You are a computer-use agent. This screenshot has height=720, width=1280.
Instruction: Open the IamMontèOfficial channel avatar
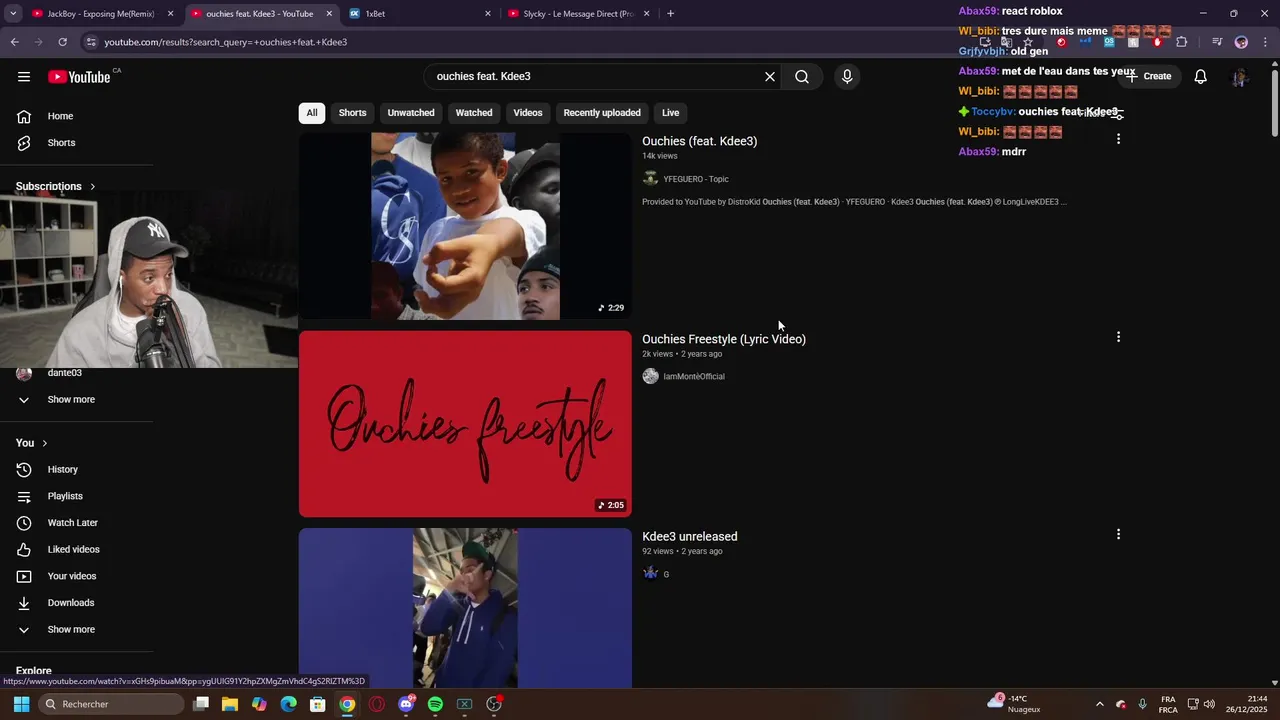click(650, 376)
